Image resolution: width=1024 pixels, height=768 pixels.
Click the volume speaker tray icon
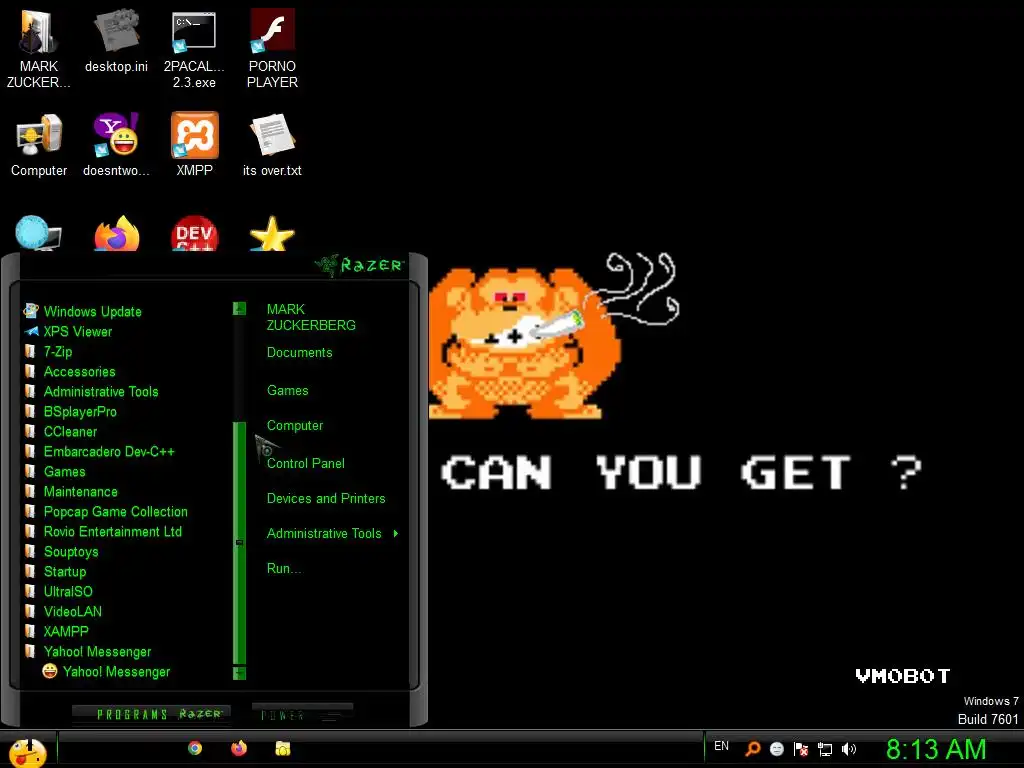tap(849, 749)
